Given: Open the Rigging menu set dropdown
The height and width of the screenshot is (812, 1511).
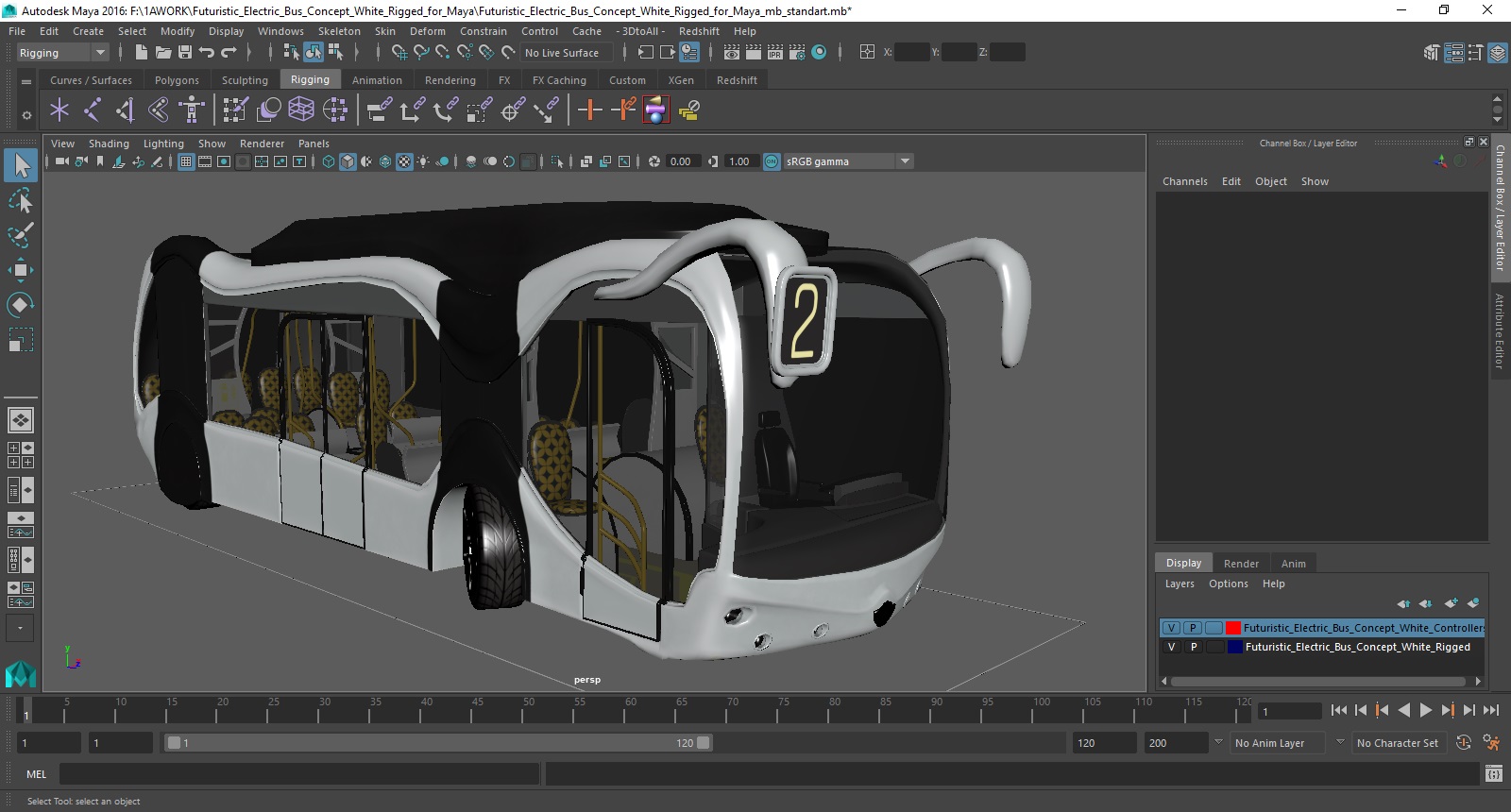Looking at the screenshot, I should coord(99,53).
